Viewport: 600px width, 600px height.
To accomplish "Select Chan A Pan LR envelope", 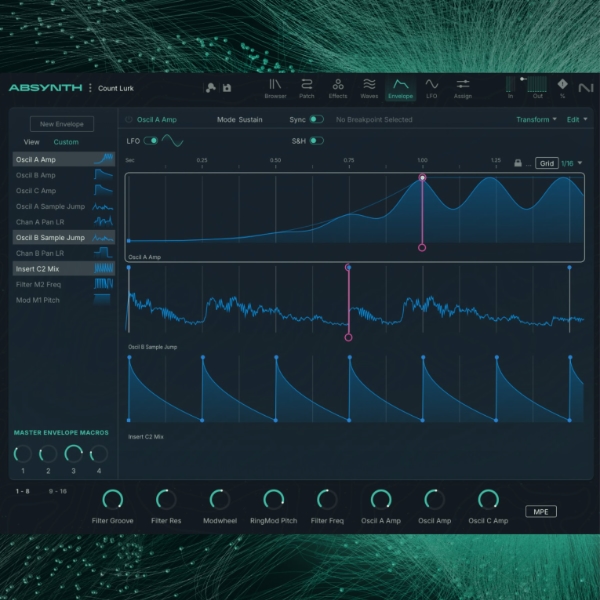I will tap(64, 222).
